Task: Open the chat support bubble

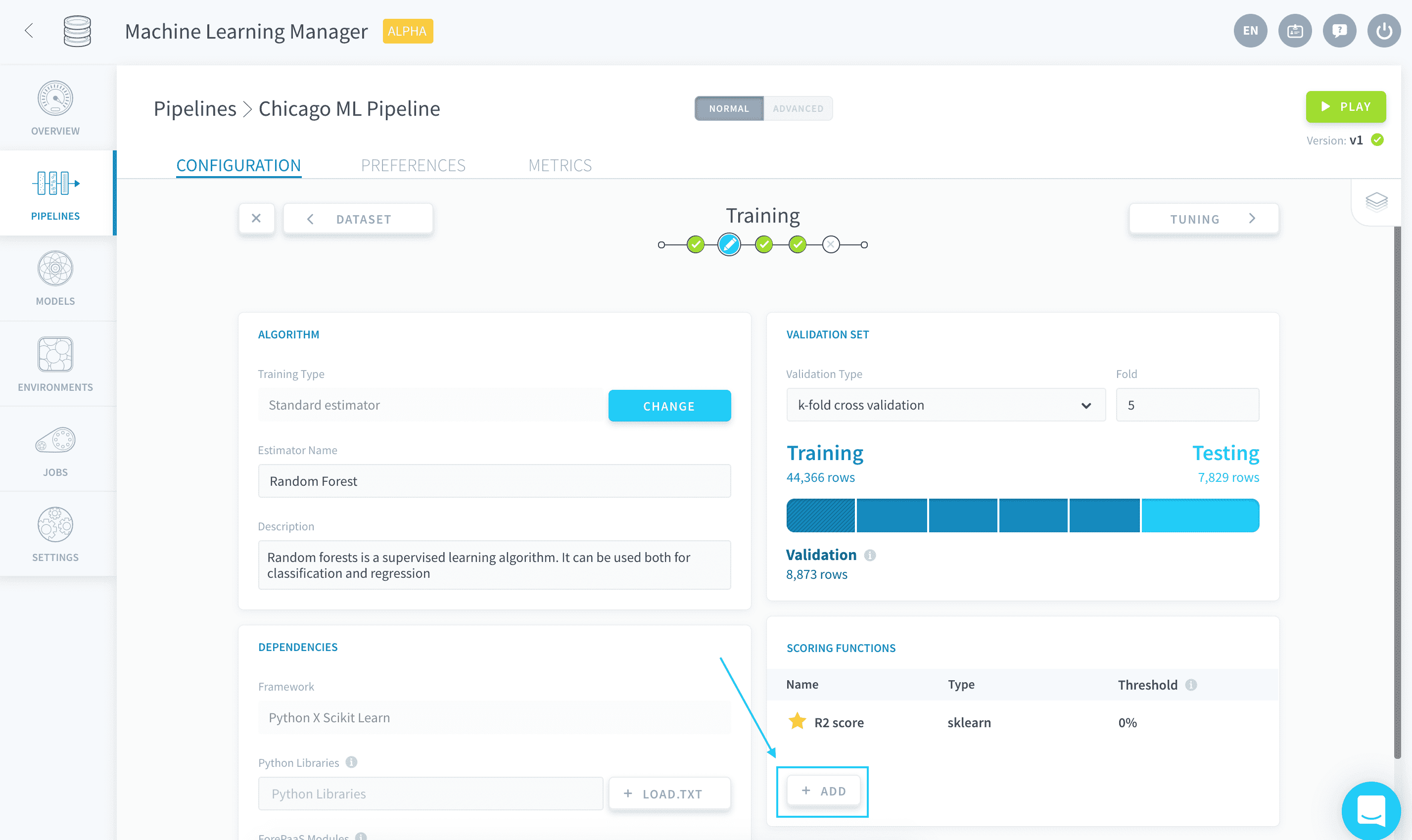Action: 1371,811
